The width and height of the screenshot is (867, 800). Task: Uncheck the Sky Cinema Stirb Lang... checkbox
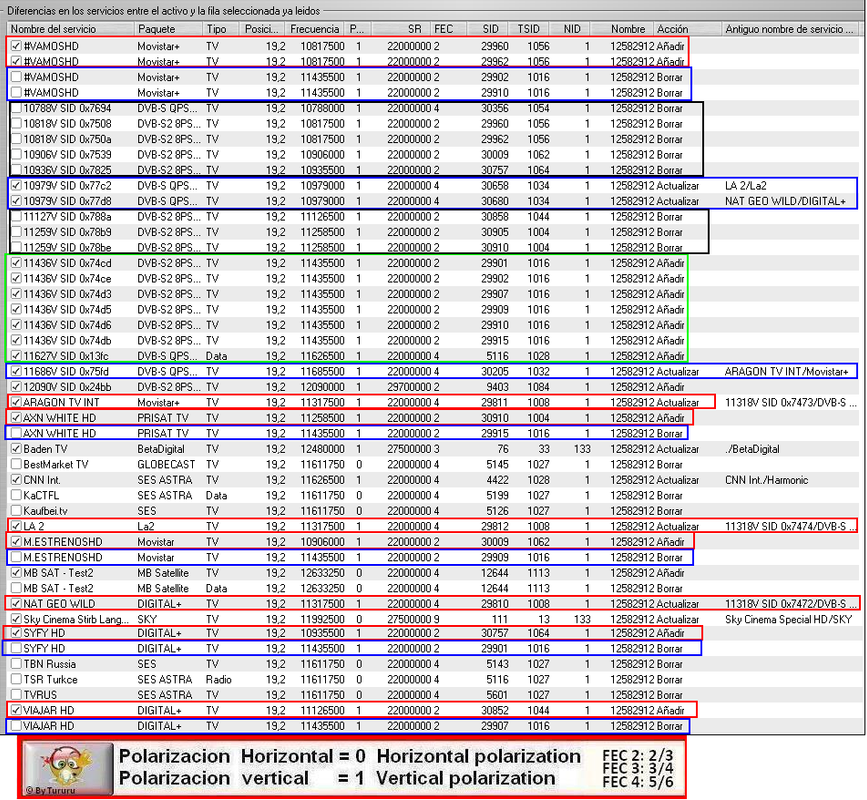point(16,619)
